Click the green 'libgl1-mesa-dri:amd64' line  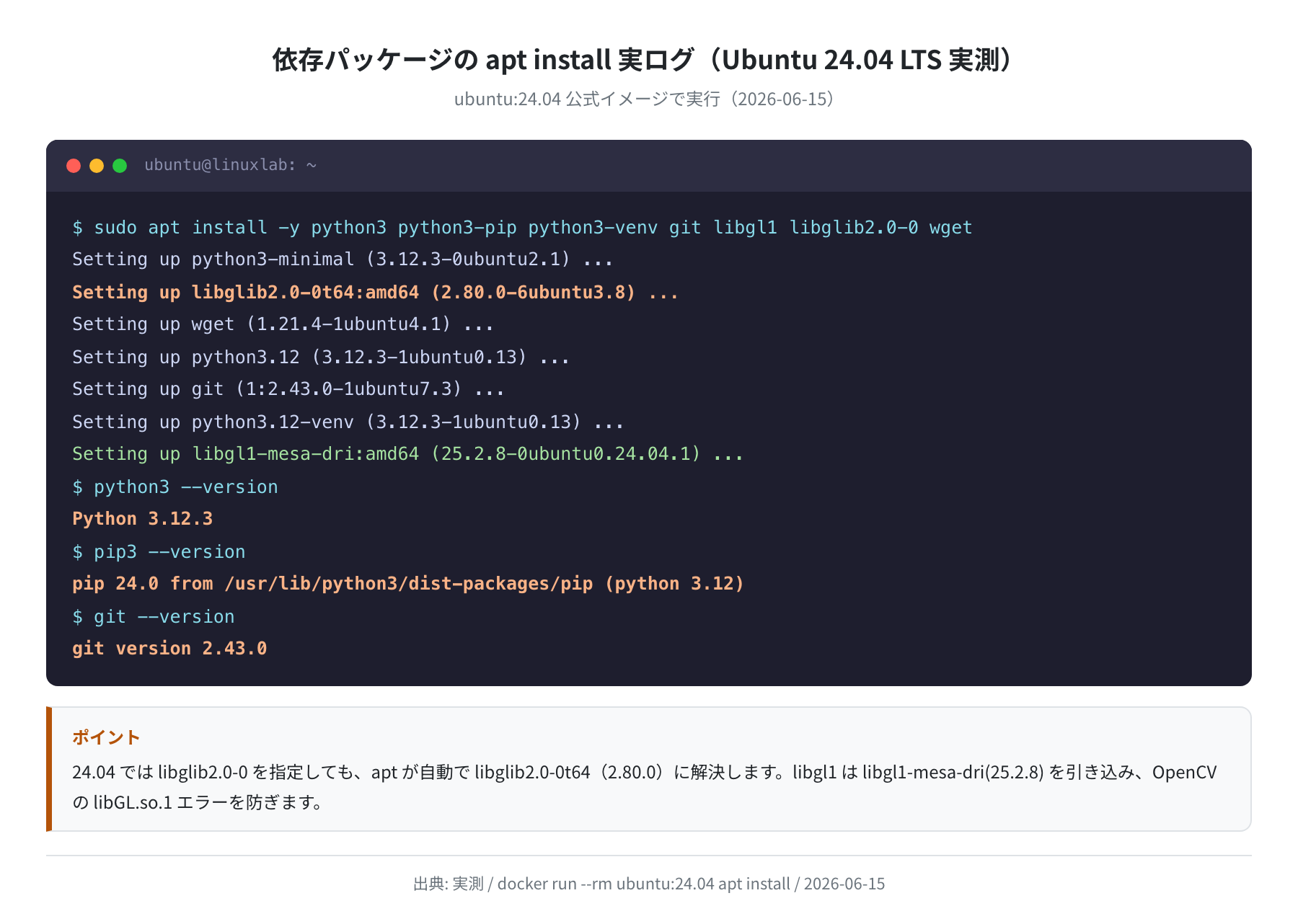click(407, 454)
